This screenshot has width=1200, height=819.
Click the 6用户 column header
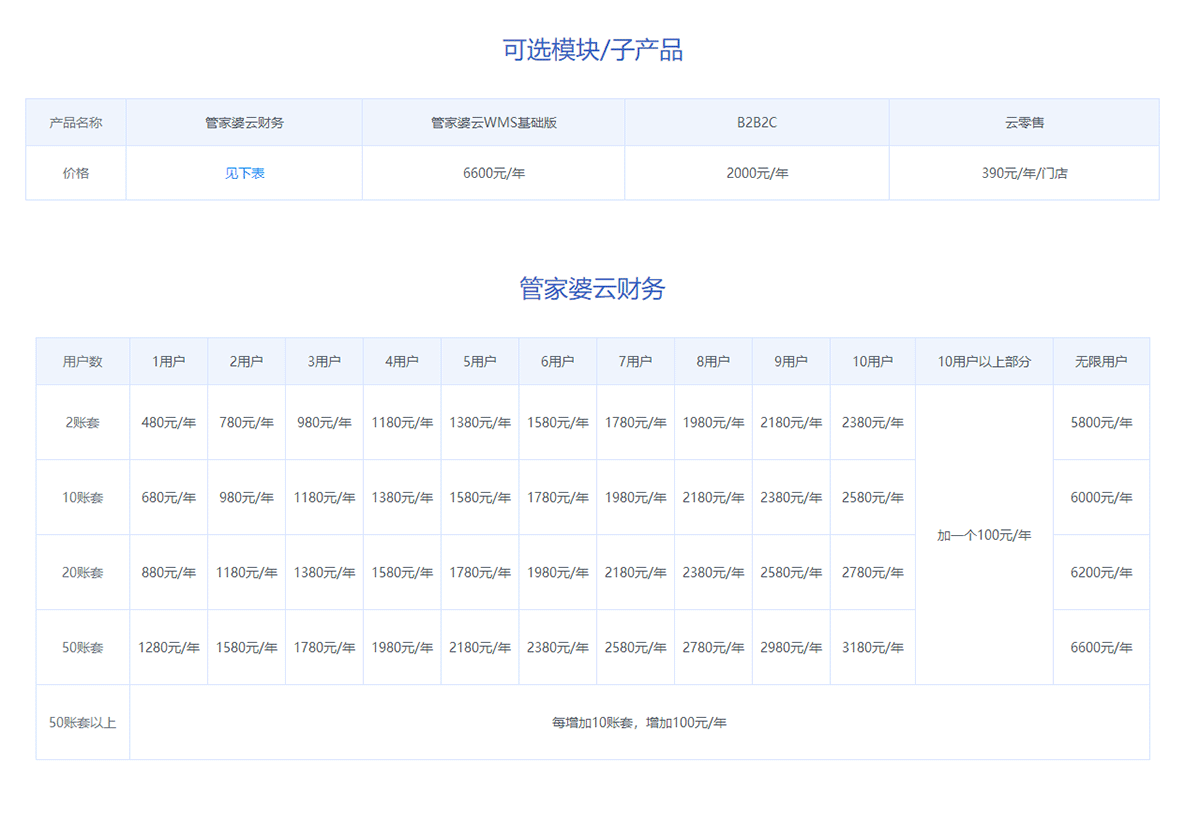coord(558,362)
